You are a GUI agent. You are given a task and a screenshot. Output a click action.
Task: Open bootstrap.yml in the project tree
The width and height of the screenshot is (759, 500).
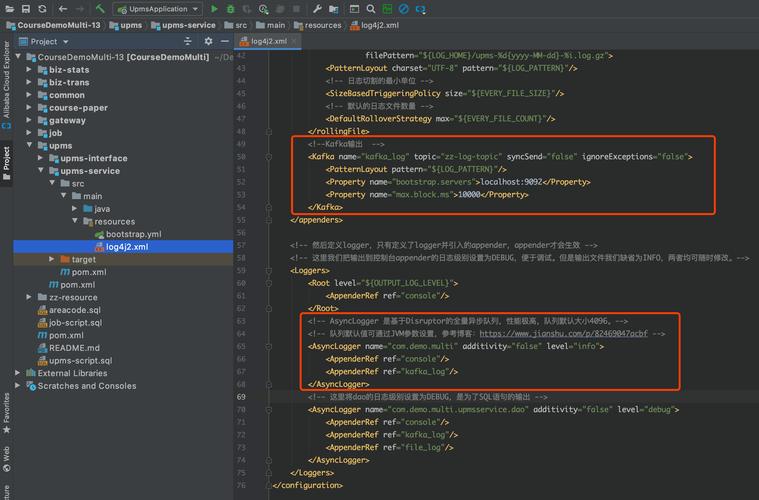point(133,234)
